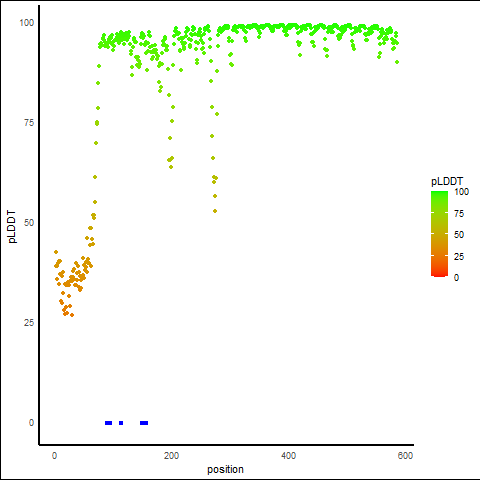Viewport: 480px width, 480px height.
Task: Click the legend label 0
Action: click(456, 277)
